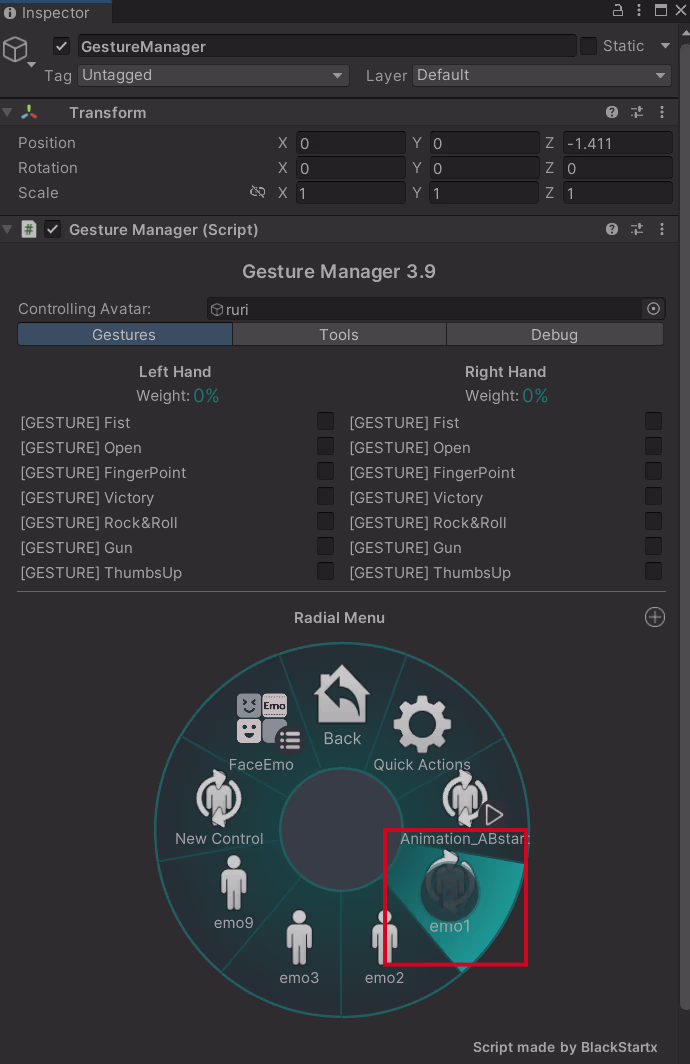Open the Inspector panel options menu
This screenshot has height=1064, width=690.
pos(639,10)
